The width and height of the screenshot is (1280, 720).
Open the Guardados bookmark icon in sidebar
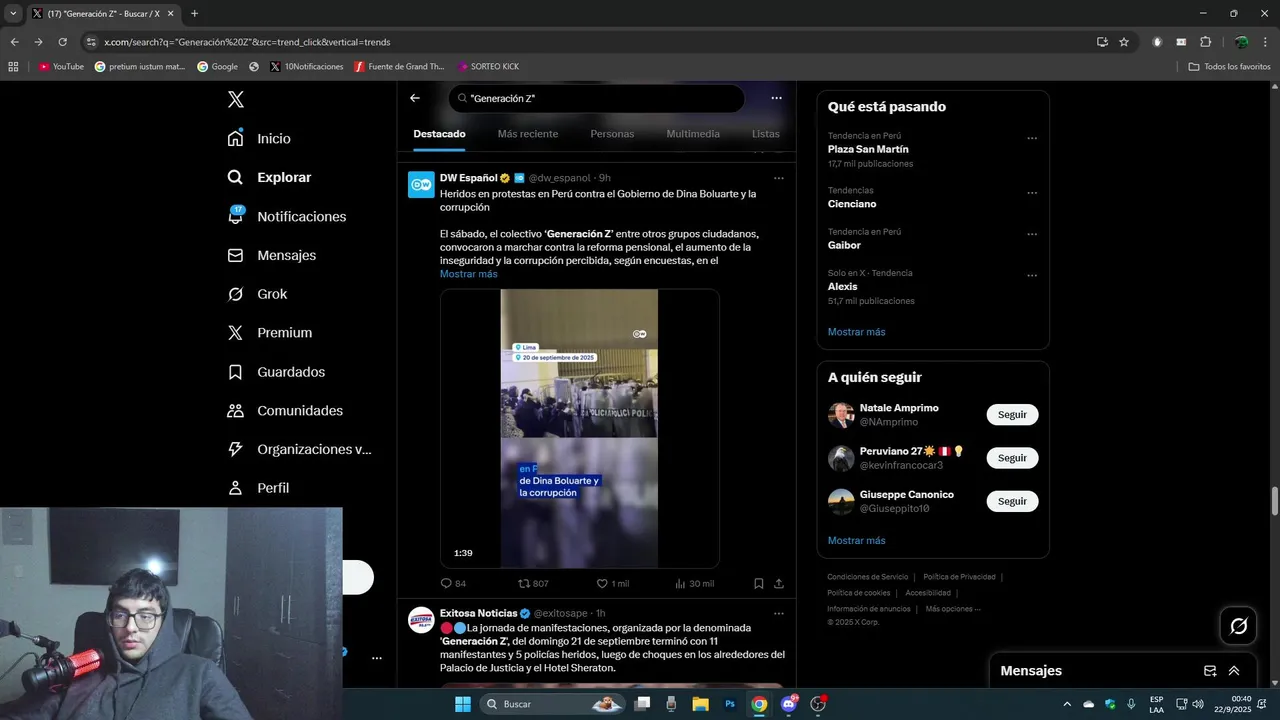[235, 372]
